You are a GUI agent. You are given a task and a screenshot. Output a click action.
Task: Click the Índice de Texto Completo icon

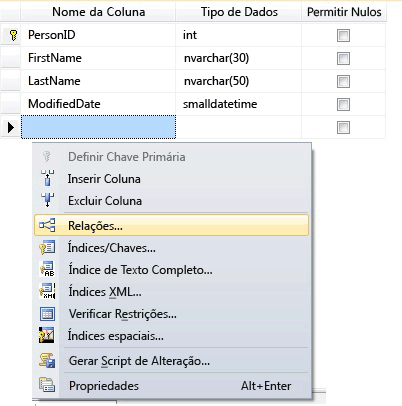[47, 269]
